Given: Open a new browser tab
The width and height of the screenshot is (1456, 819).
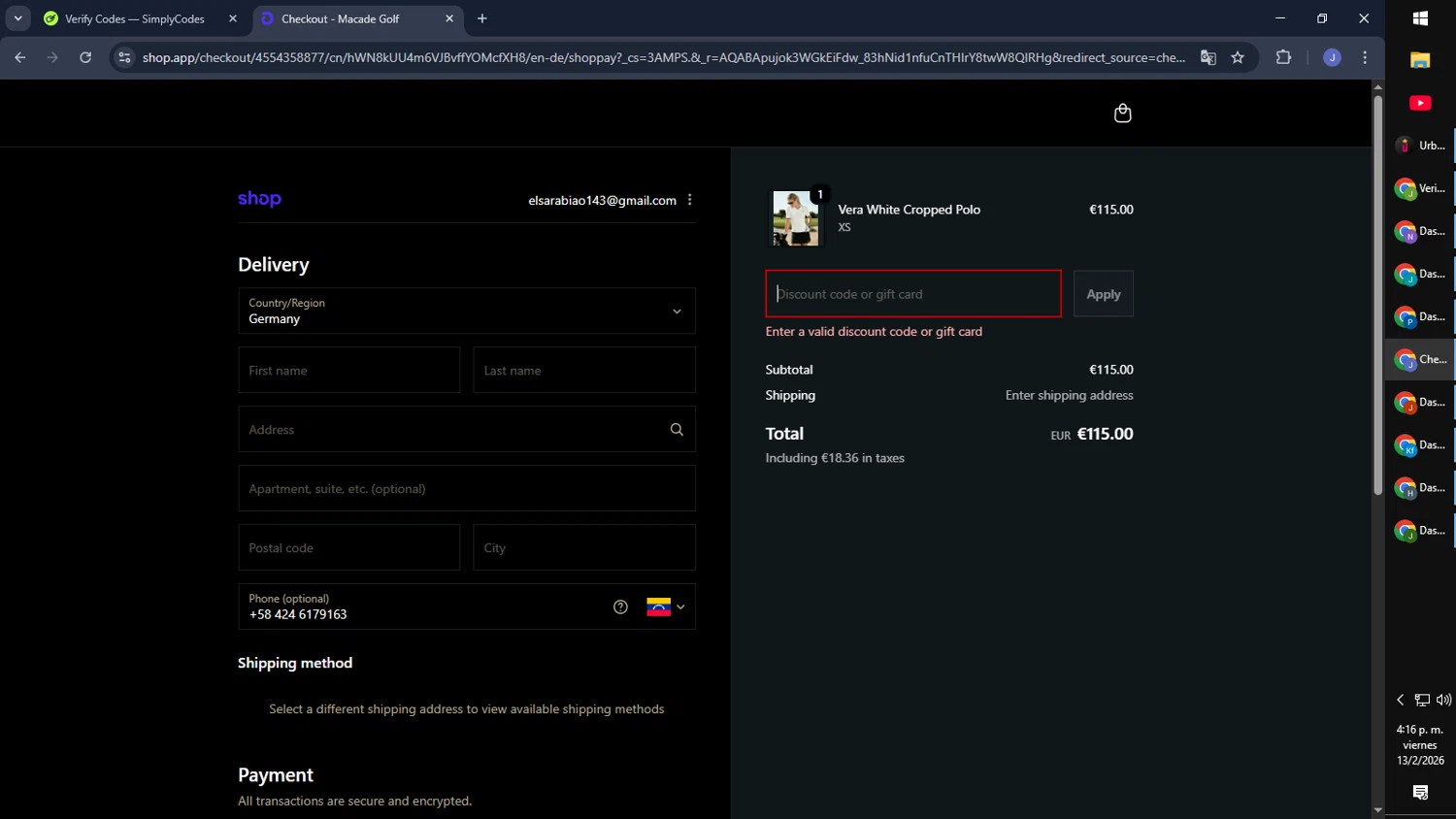Looking at the screenshot, I should (x=482, y=18).
